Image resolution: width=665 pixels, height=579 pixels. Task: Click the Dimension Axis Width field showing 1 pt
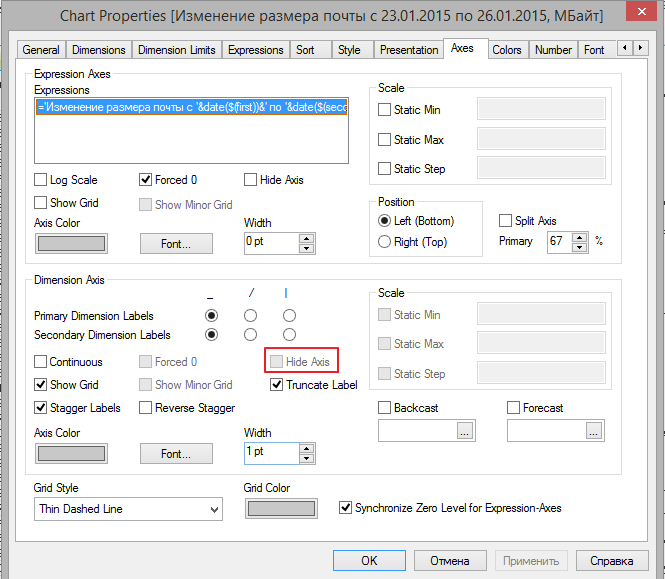[271, 453]
